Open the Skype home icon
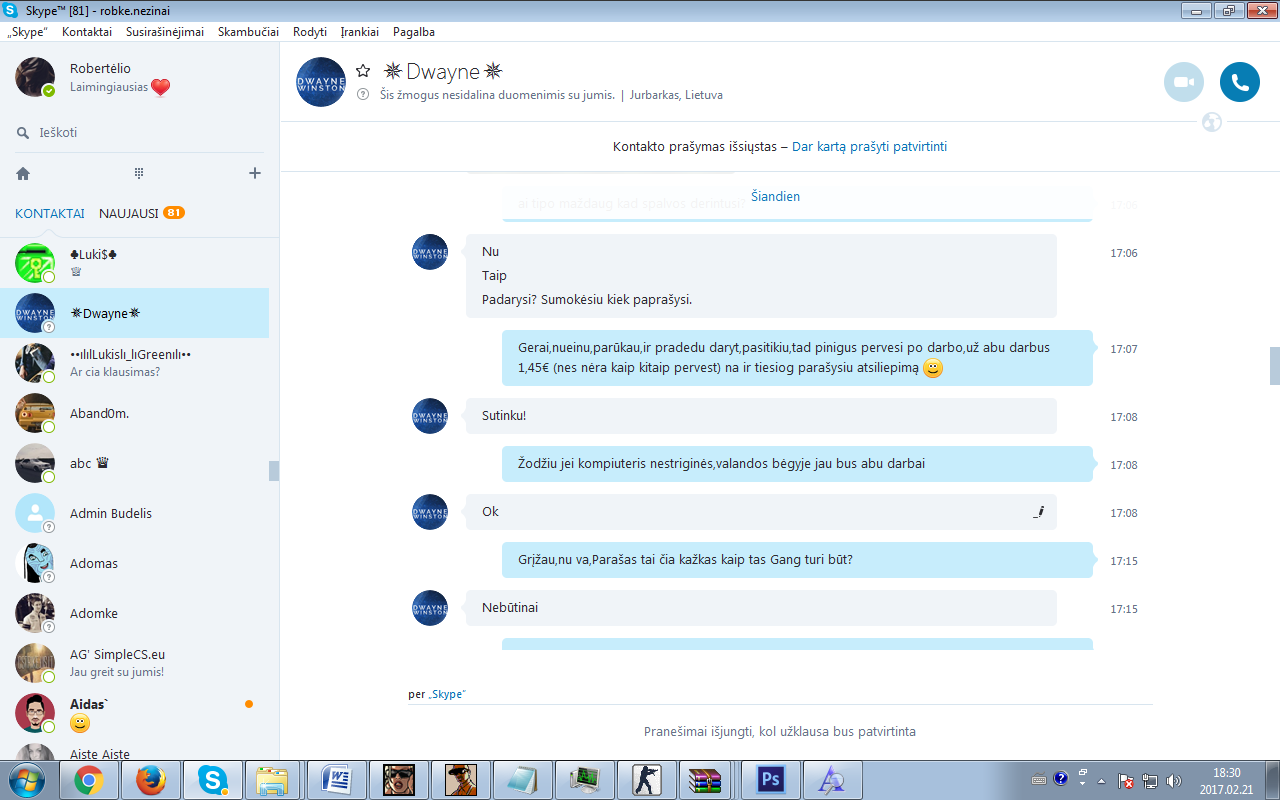 23,173
